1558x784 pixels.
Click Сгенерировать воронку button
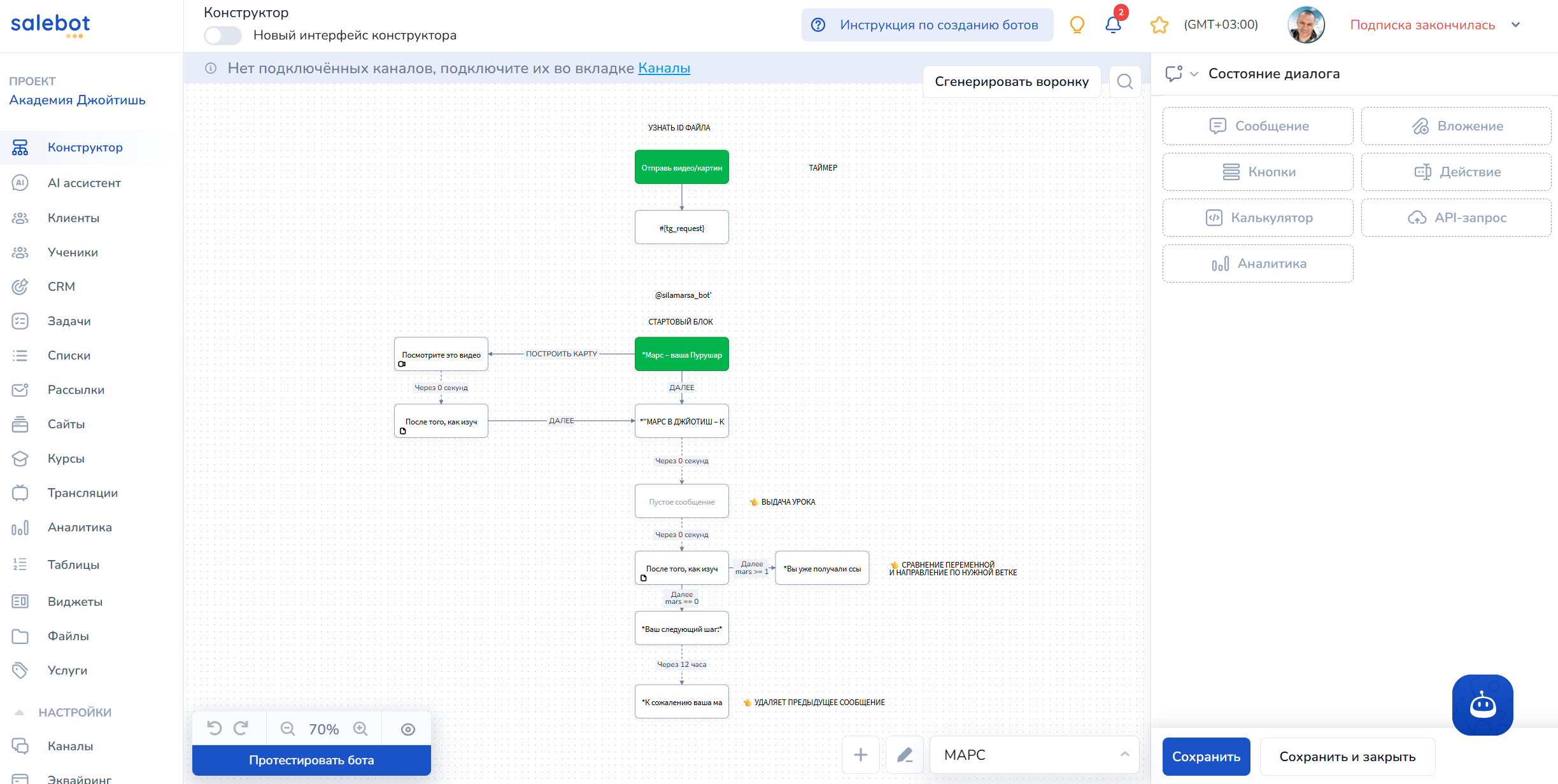pos(1012,81)
